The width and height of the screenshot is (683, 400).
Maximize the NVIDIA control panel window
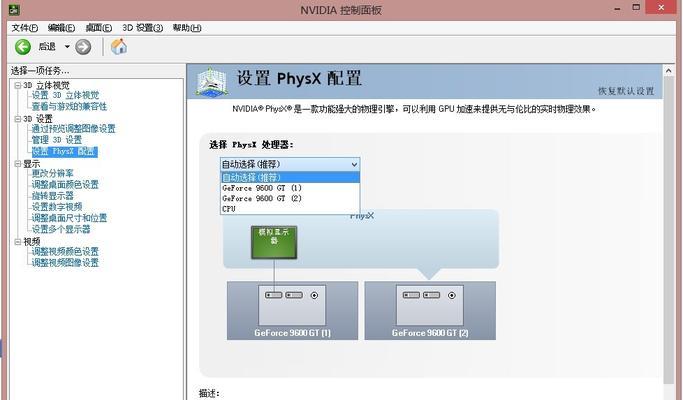636,8
